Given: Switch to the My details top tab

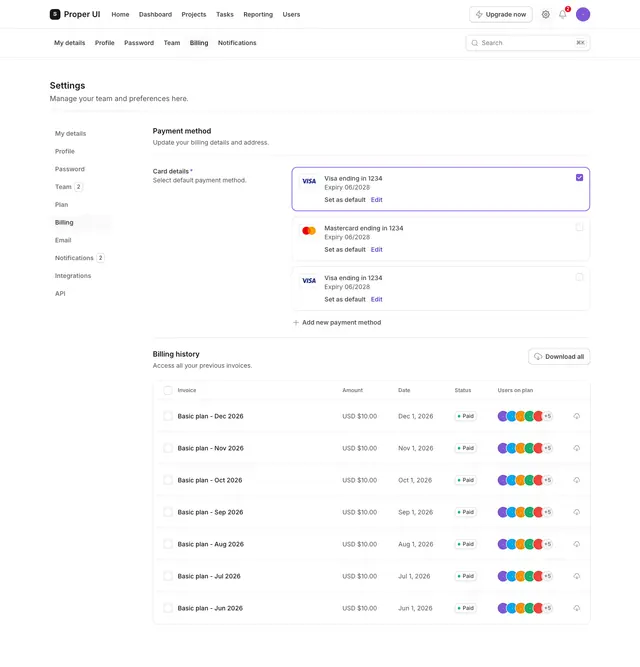Looking at the screenshot, I should 69,43.
